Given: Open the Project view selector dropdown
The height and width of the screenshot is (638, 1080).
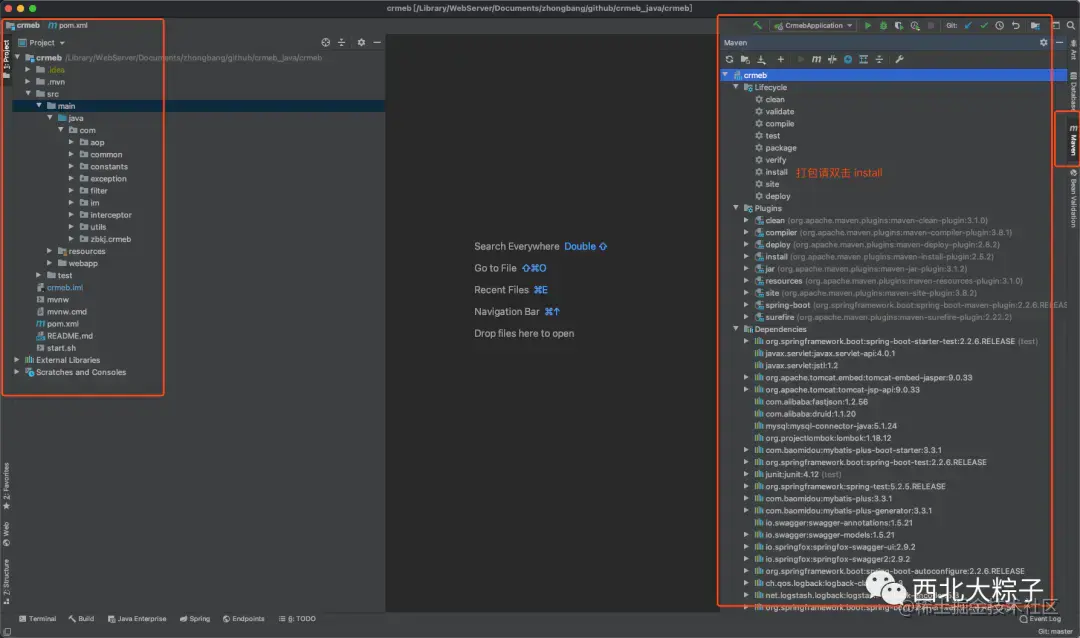Looking at the screenshot, I should pyautogui.click(x=41, y=43).
